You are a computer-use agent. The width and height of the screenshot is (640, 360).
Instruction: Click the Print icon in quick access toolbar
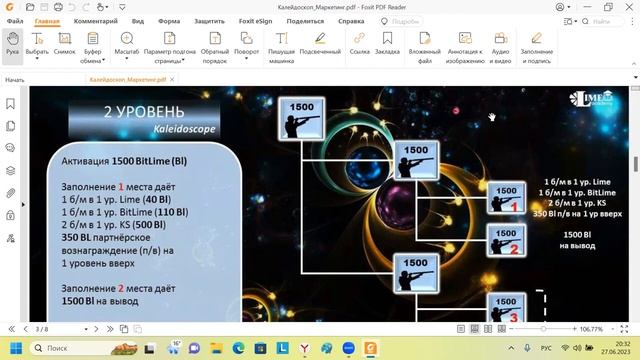click(58, 7)
